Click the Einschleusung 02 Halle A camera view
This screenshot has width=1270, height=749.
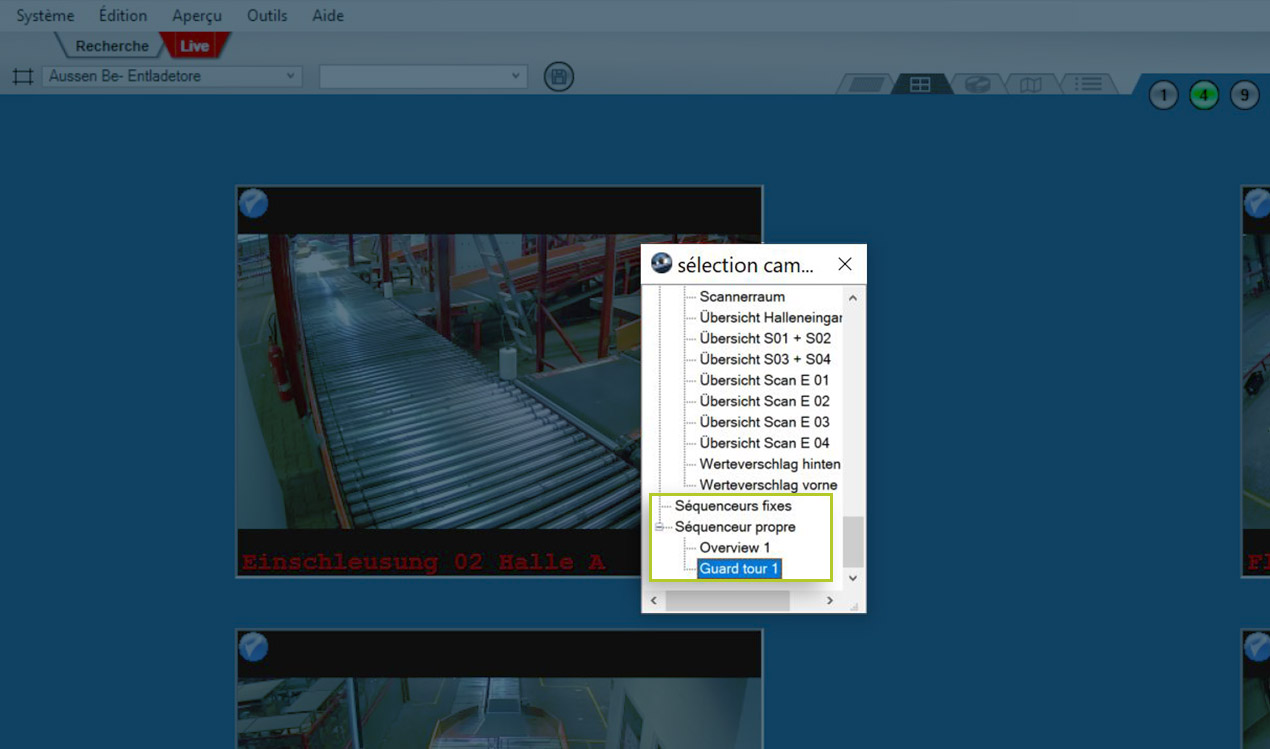coord(499,381)
